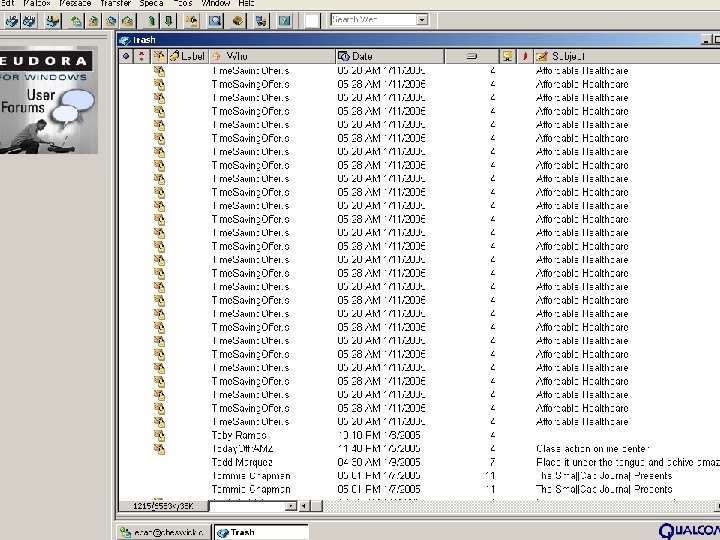Sort by the Mood chili column header
Viewport: 720px width, 540px height.
click(525, 56)
